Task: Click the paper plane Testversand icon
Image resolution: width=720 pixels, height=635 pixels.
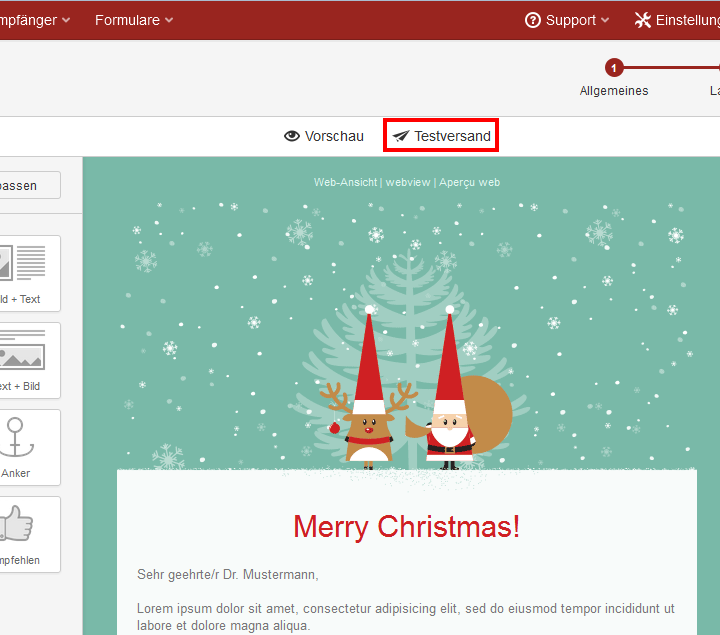Action: click(401, 136)
